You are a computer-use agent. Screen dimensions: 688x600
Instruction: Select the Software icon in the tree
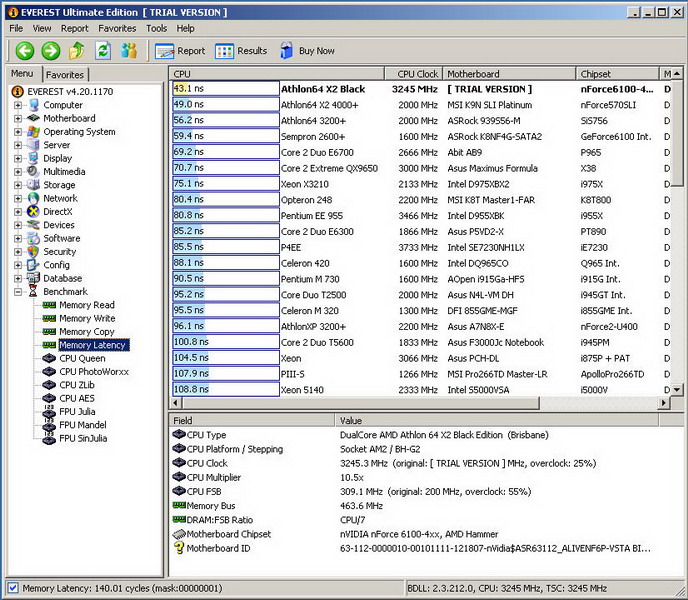click(33, 238)
